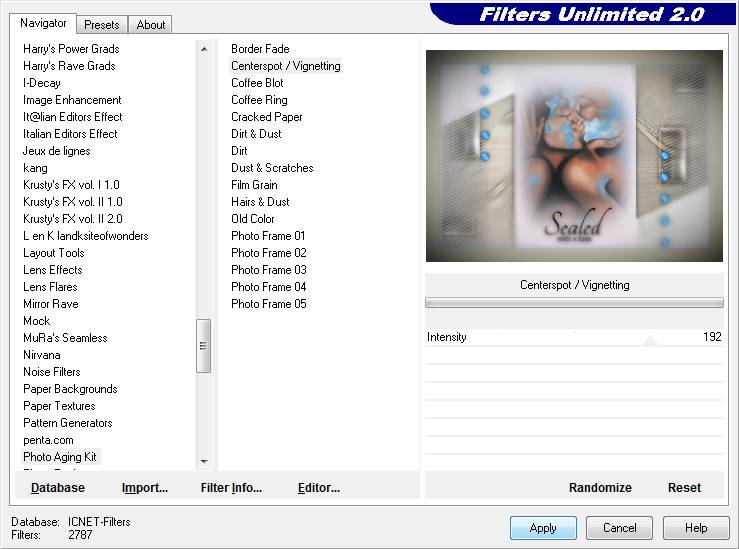This screenshot has height=549, width=739.
Task: Select the Cracked Paper filter
Action: click(267, 117)
